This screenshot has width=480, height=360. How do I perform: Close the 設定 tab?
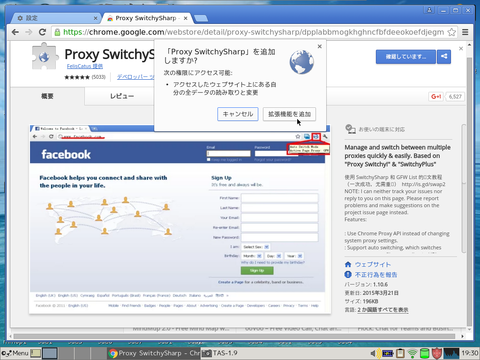pos(95,18)
